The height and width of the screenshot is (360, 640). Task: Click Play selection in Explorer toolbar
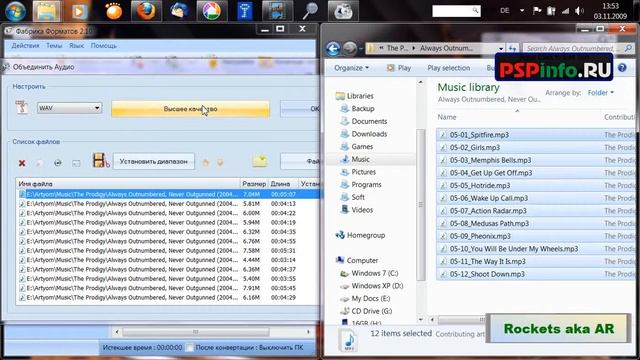[449, 68]
